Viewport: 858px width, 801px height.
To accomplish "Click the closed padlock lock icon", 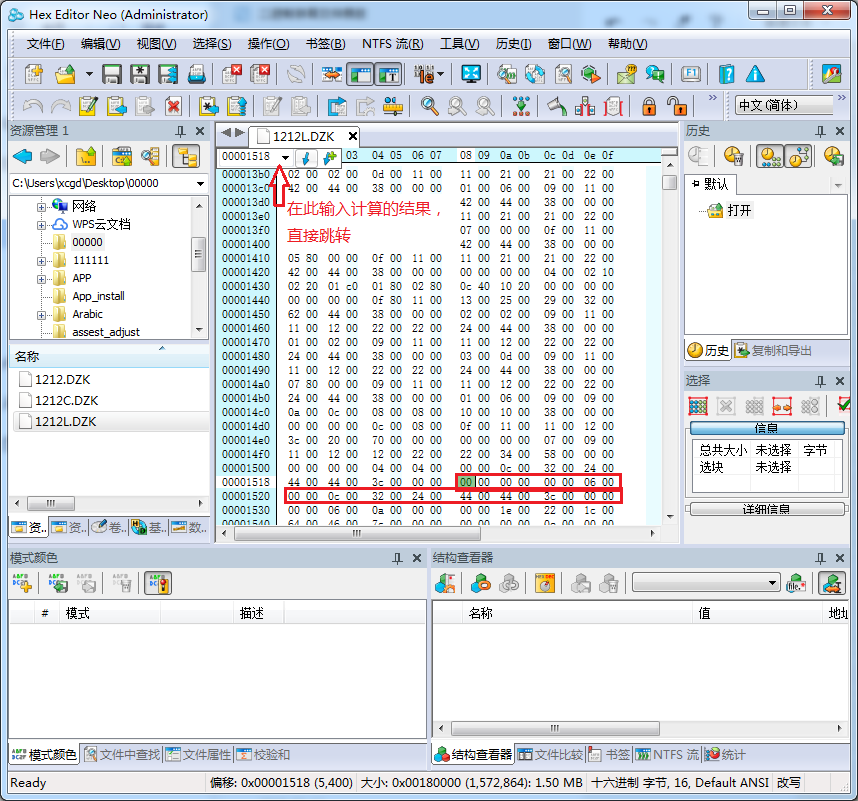I will tap(650, 106).
